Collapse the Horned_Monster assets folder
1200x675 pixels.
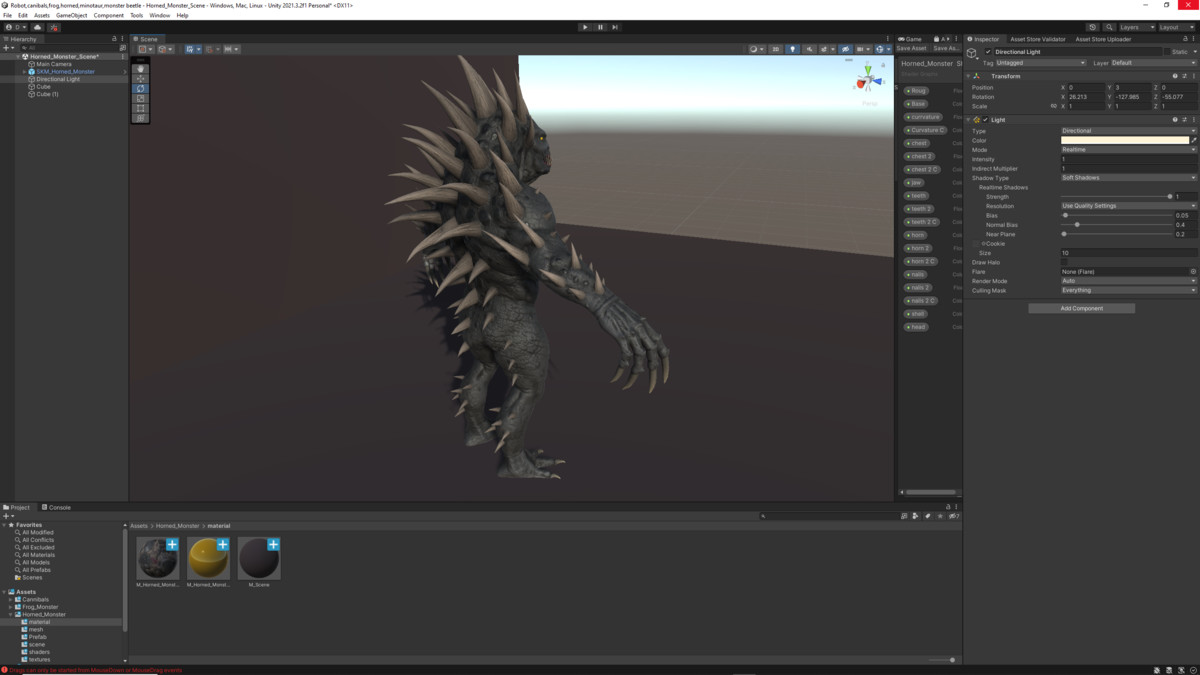[x=11, y=615]
